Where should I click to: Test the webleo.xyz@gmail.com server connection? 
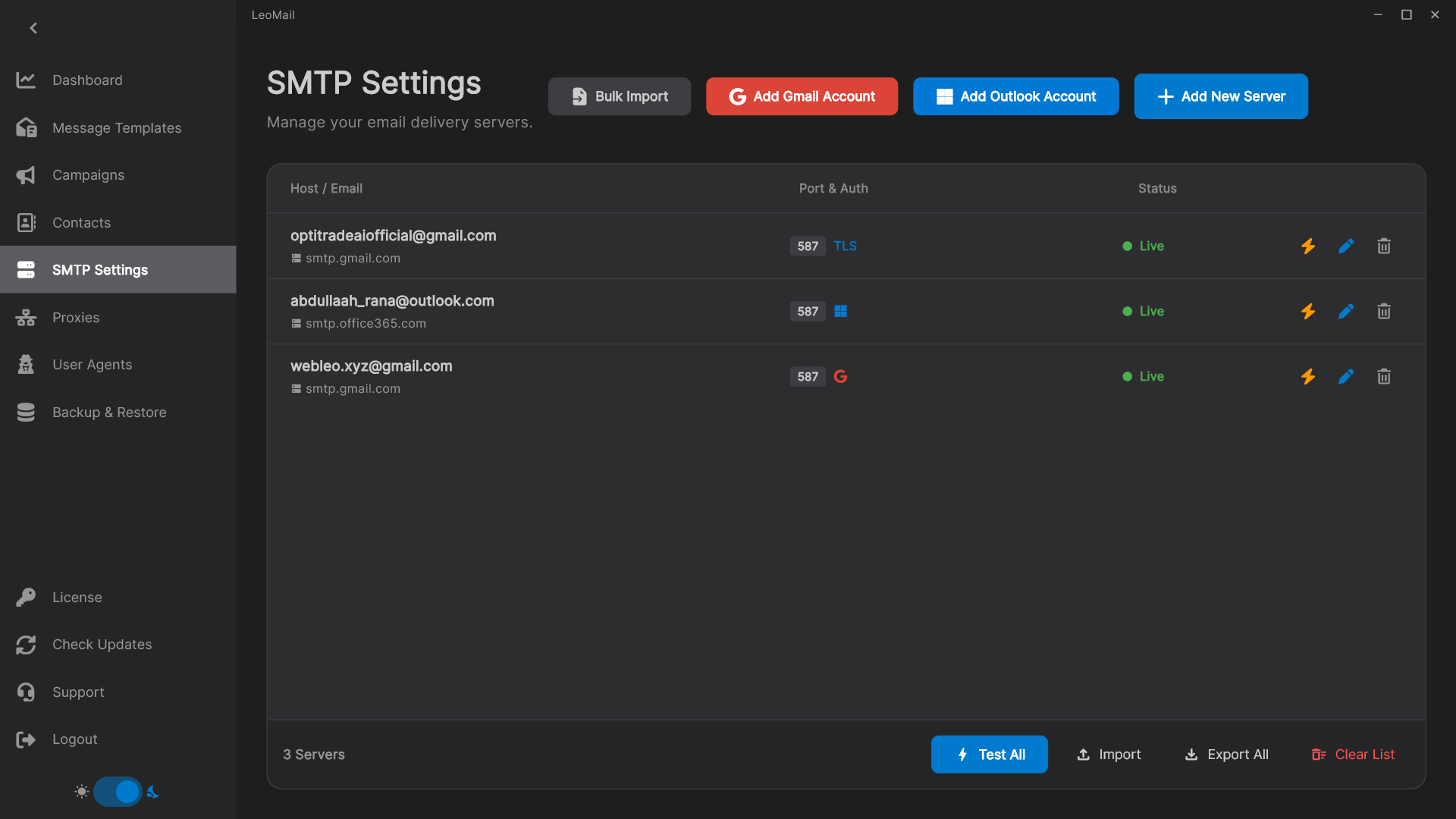[1308, 377]
